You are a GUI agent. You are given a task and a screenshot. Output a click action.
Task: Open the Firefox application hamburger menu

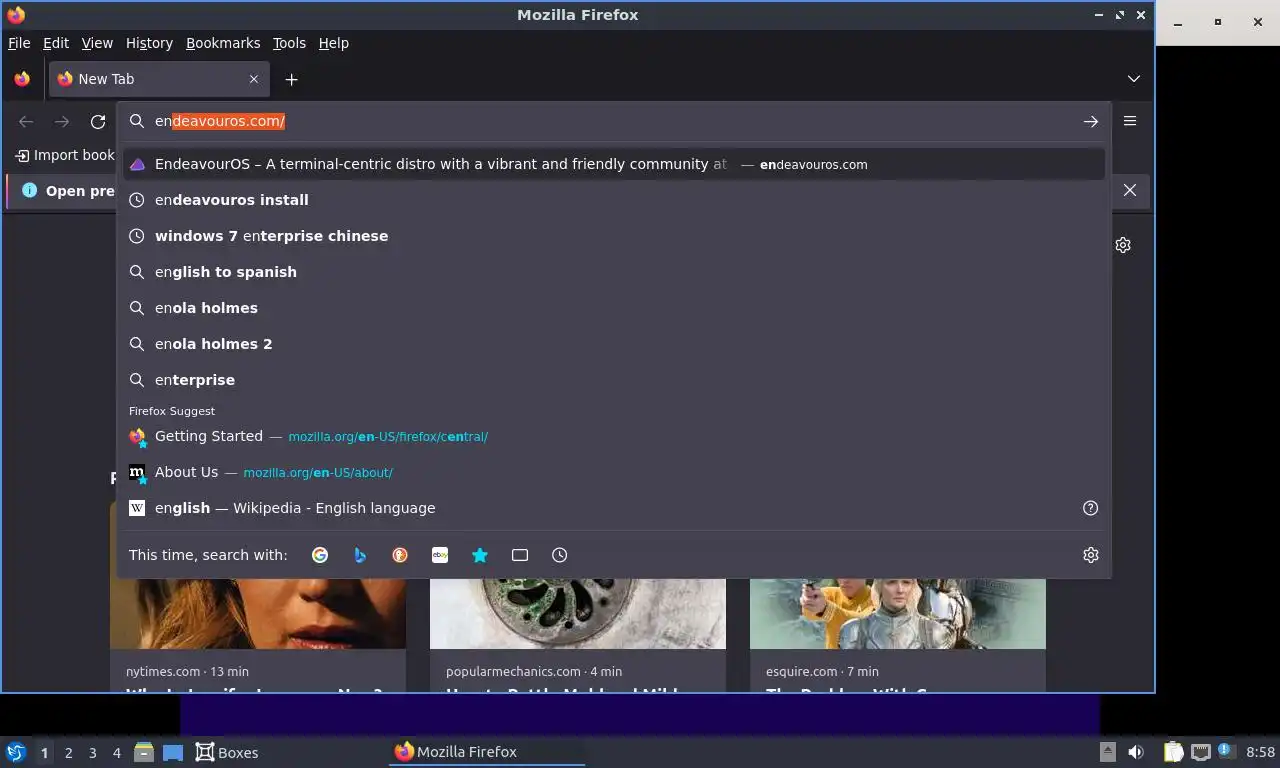[x=1130, y=121]
